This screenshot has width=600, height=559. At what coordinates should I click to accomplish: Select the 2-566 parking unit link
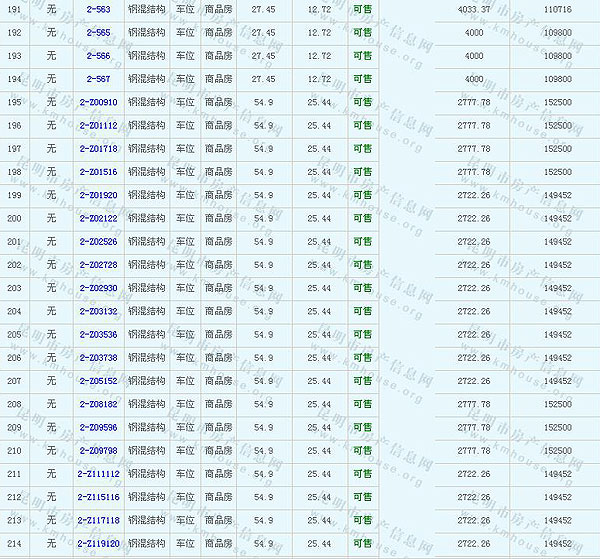click(98, 55)
